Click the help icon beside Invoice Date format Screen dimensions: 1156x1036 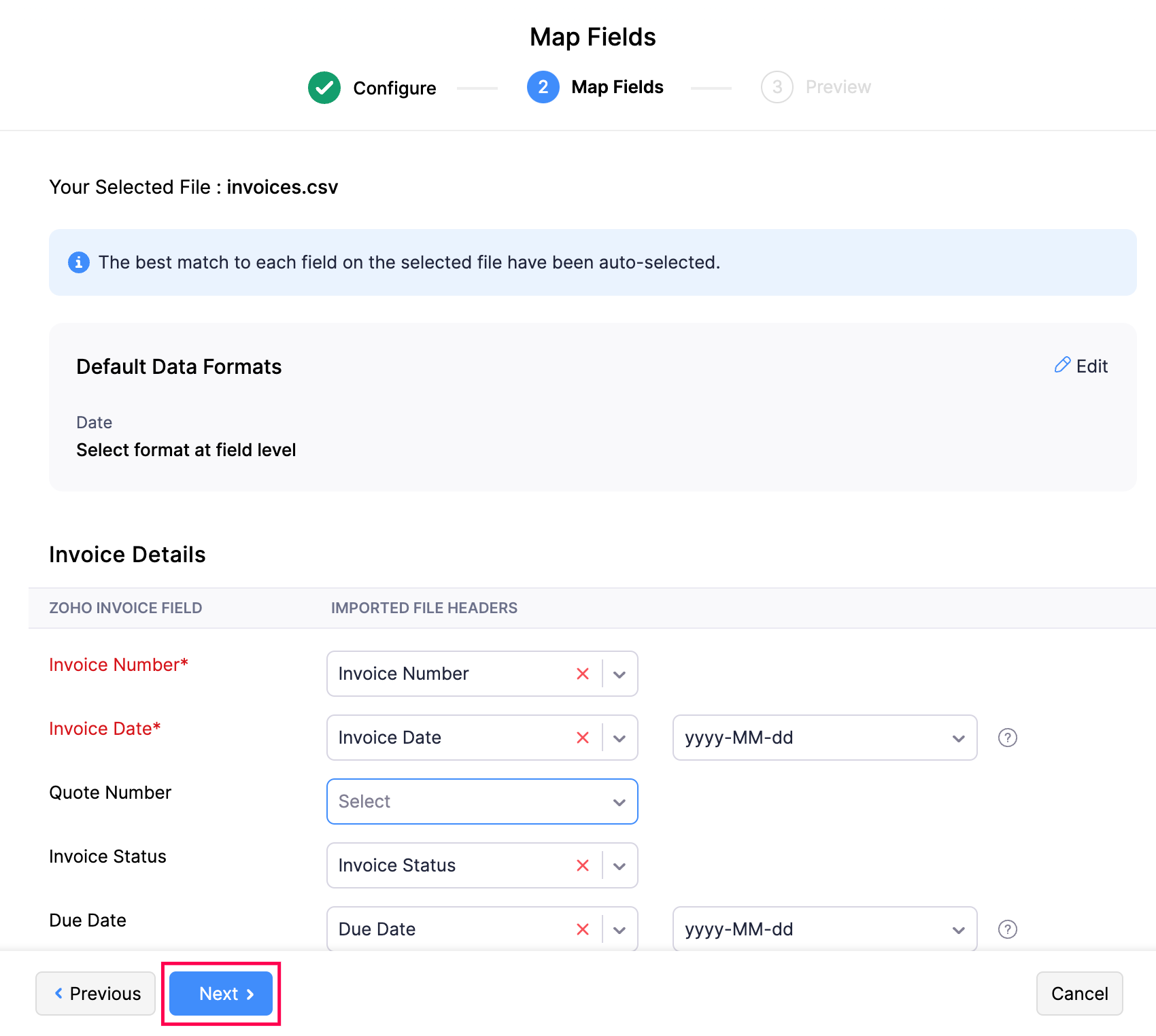[1007, 738]
